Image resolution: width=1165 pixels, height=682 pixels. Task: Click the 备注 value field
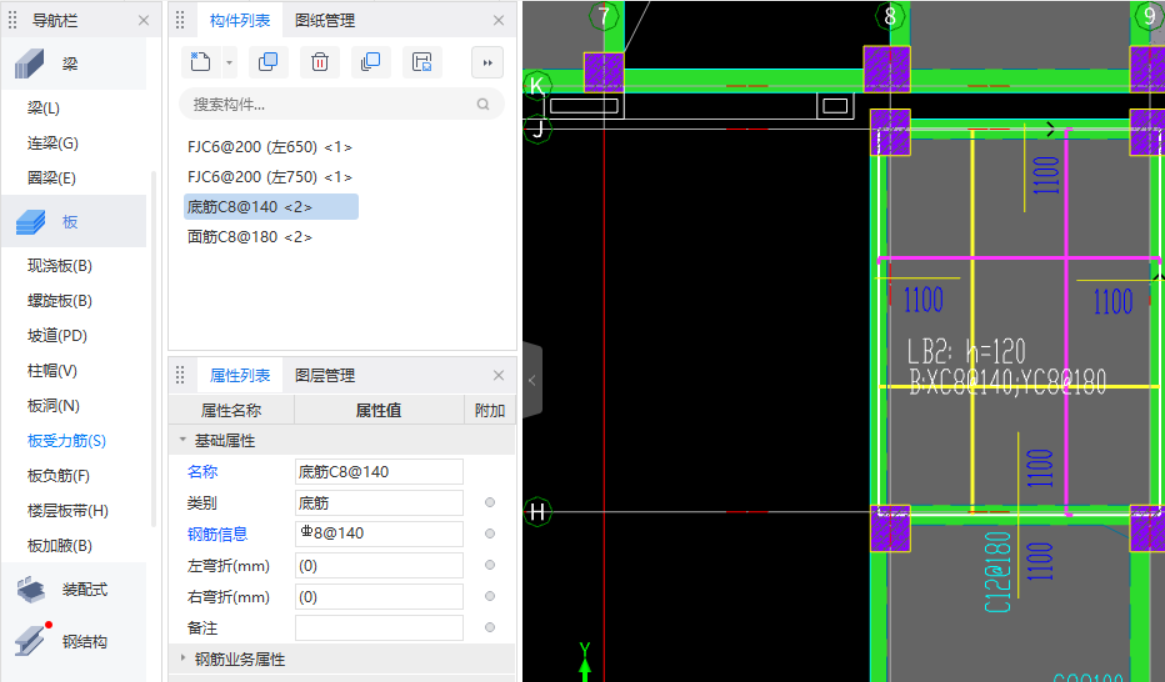tap(379, 628)
